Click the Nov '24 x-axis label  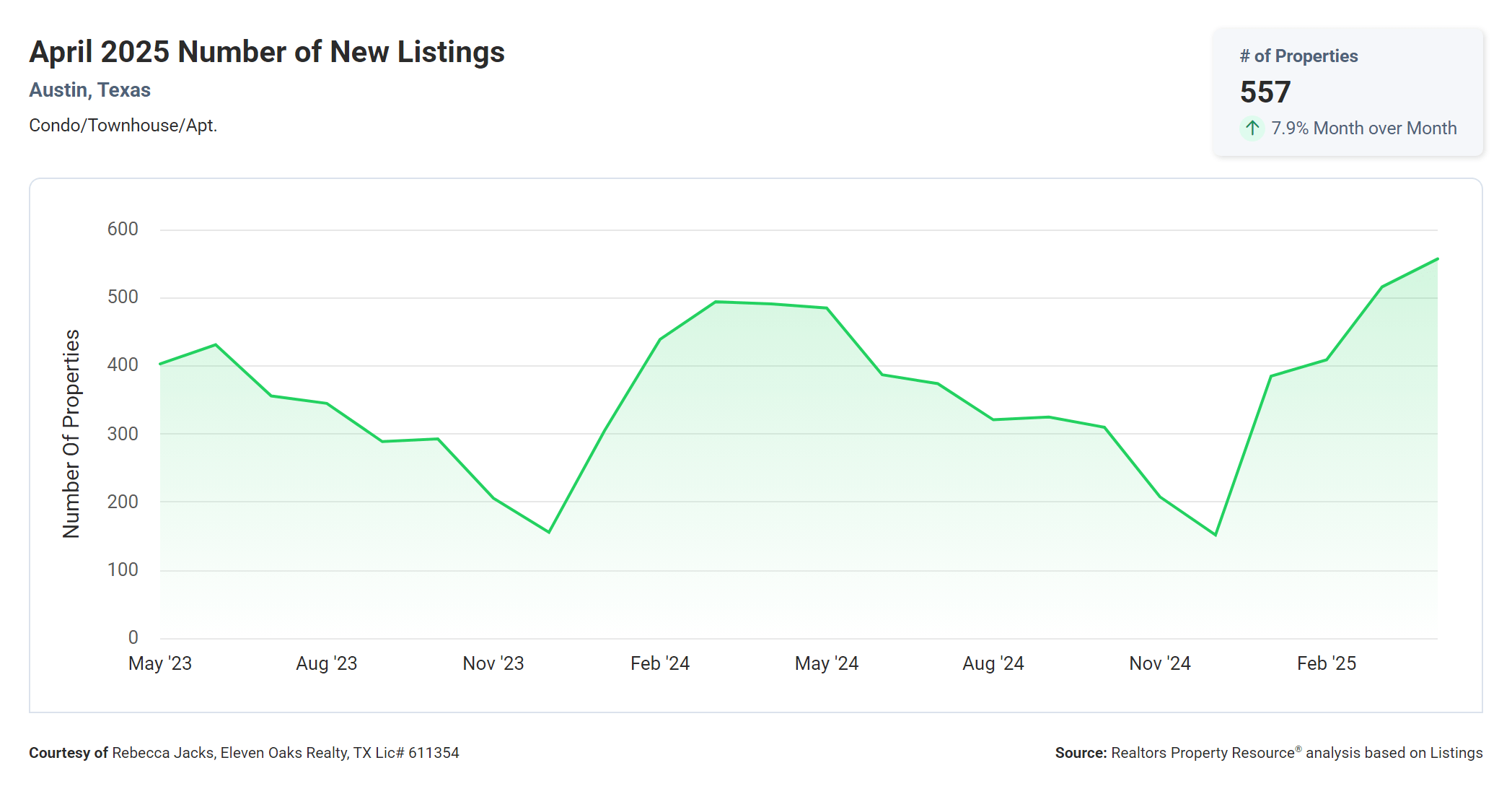pos(1160,663)
